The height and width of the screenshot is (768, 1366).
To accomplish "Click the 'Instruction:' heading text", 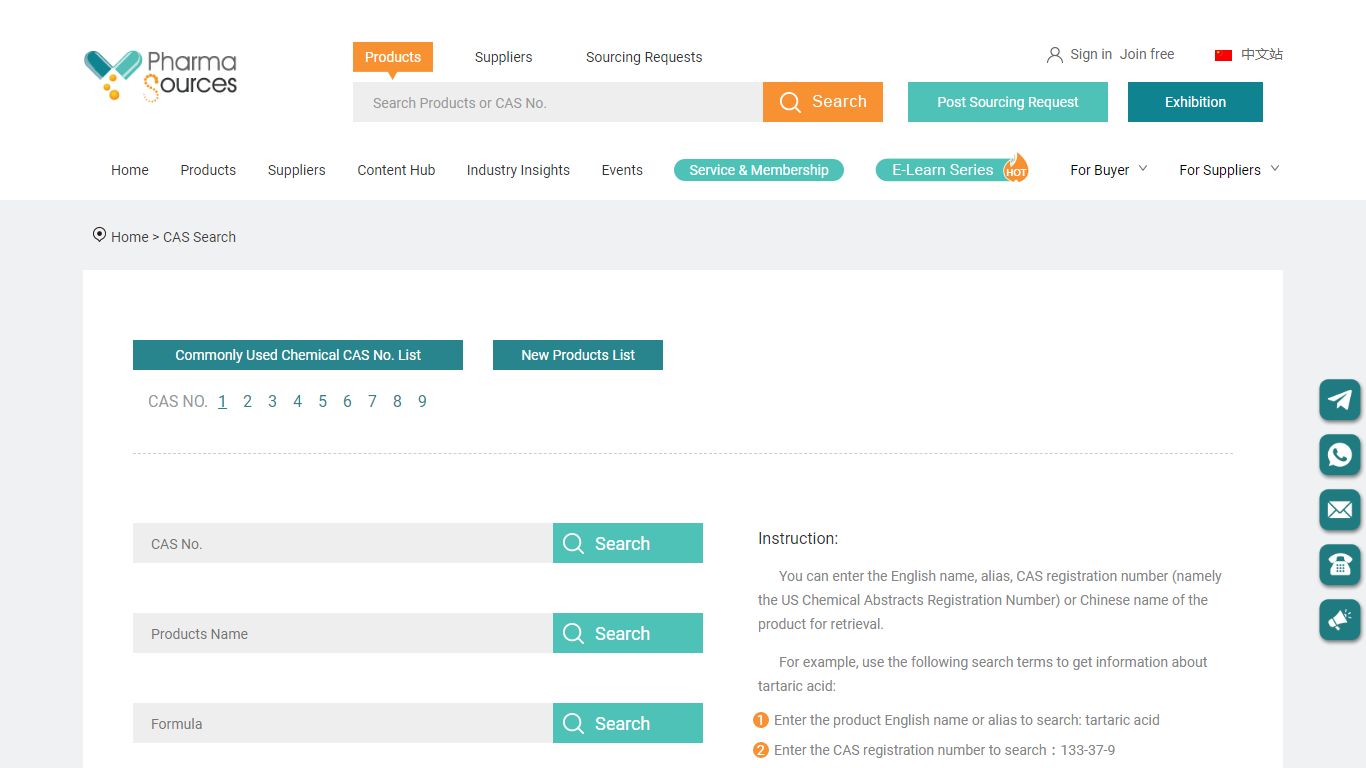I will tap(798, 538).
